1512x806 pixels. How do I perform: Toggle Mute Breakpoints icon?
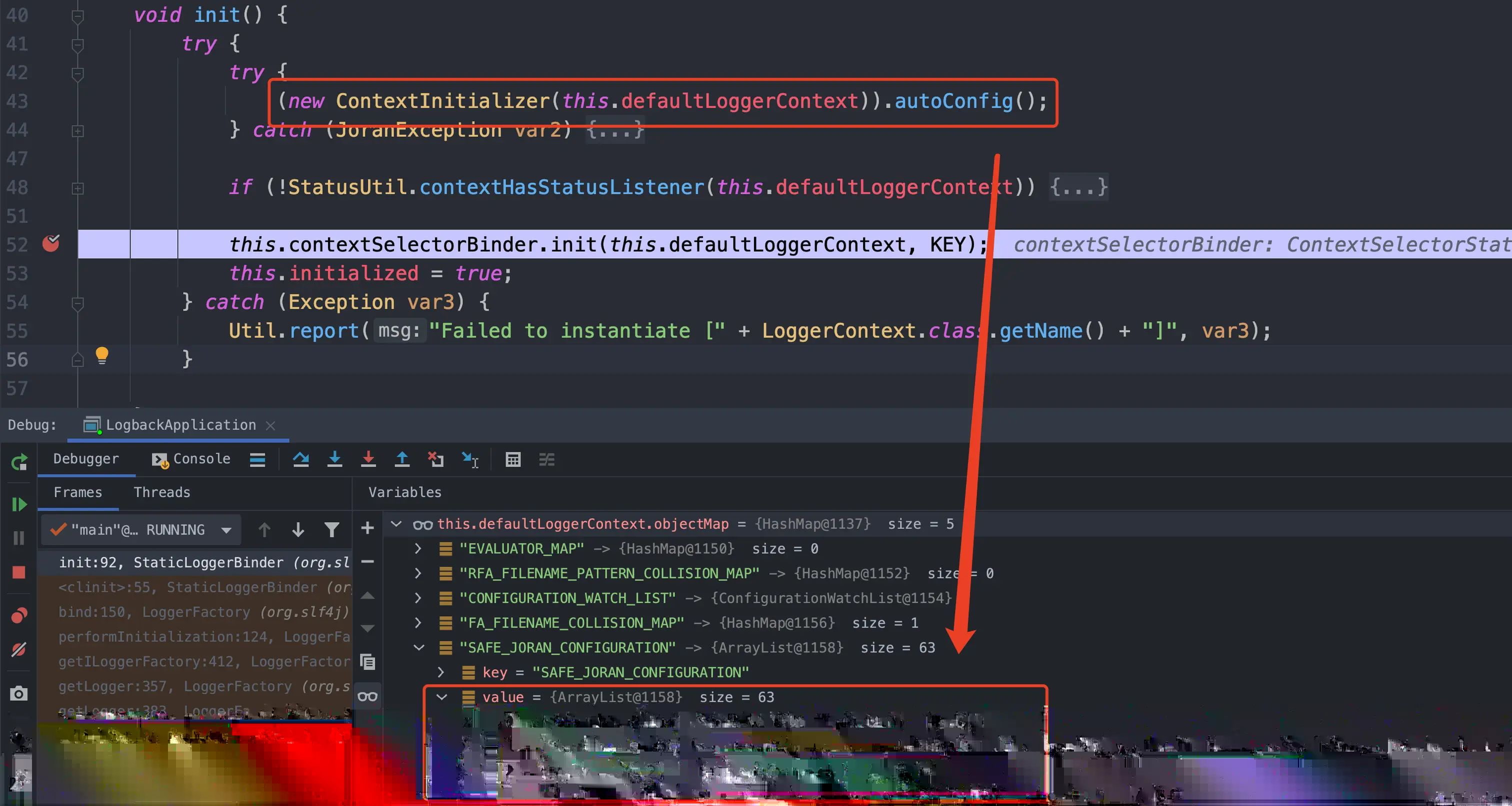[19, 650]
